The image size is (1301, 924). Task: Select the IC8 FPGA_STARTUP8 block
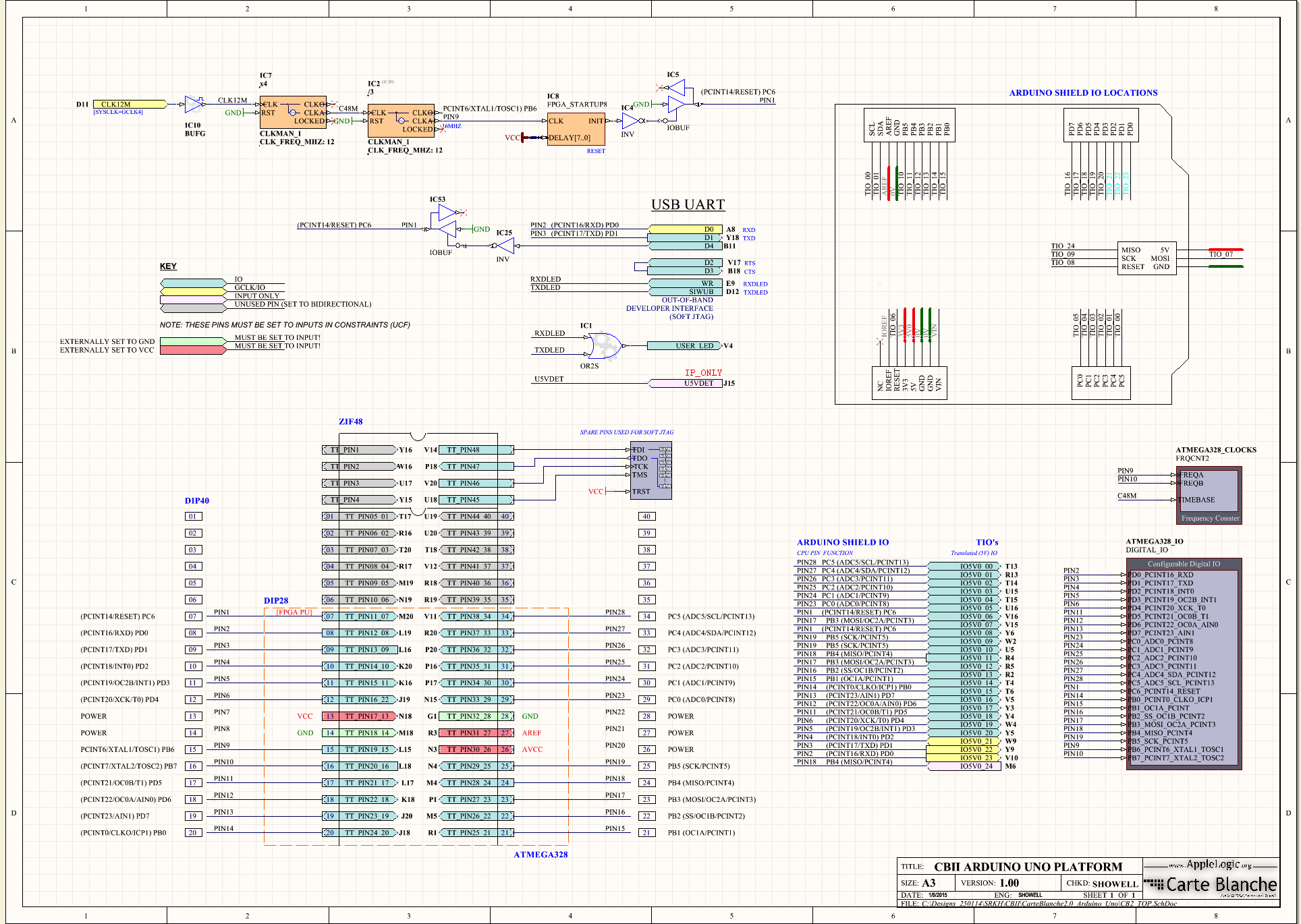pos(576,129)
